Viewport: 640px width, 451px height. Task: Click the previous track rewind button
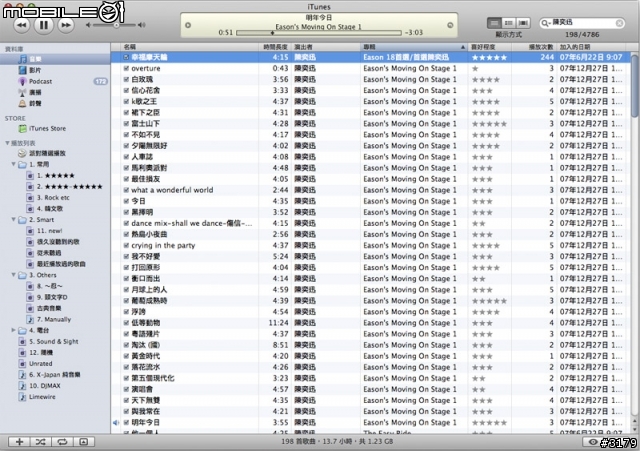coord(22,25)
